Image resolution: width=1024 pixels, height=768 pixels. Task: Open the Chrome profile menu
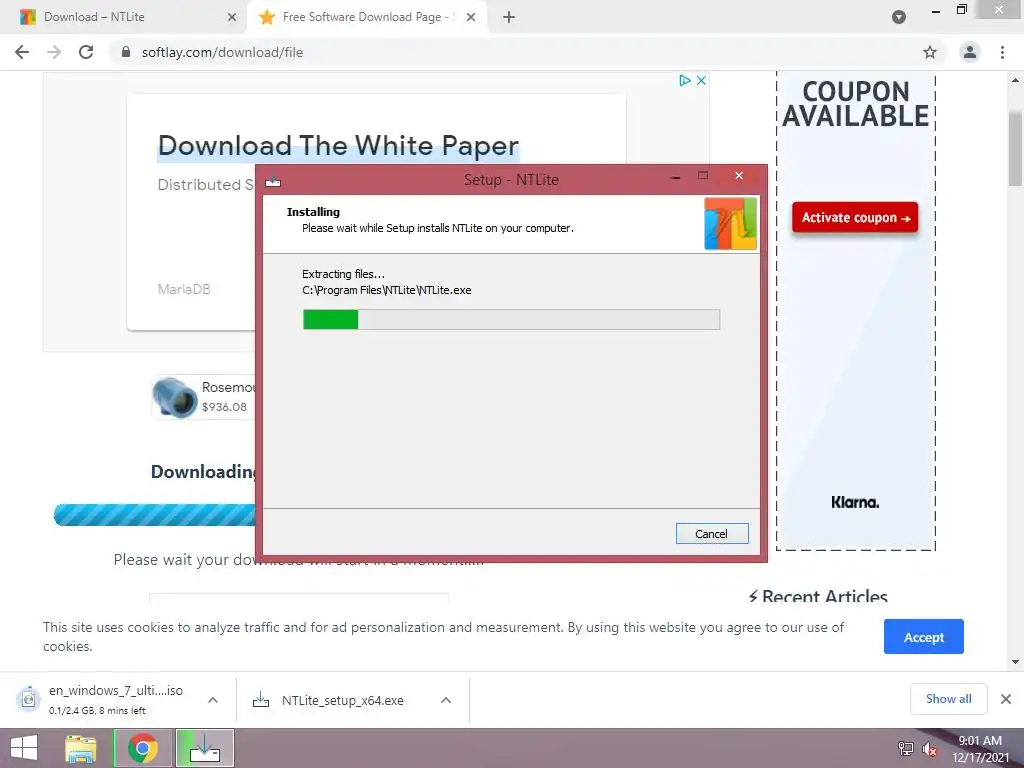pyautogui.click(x=970, y=52)
